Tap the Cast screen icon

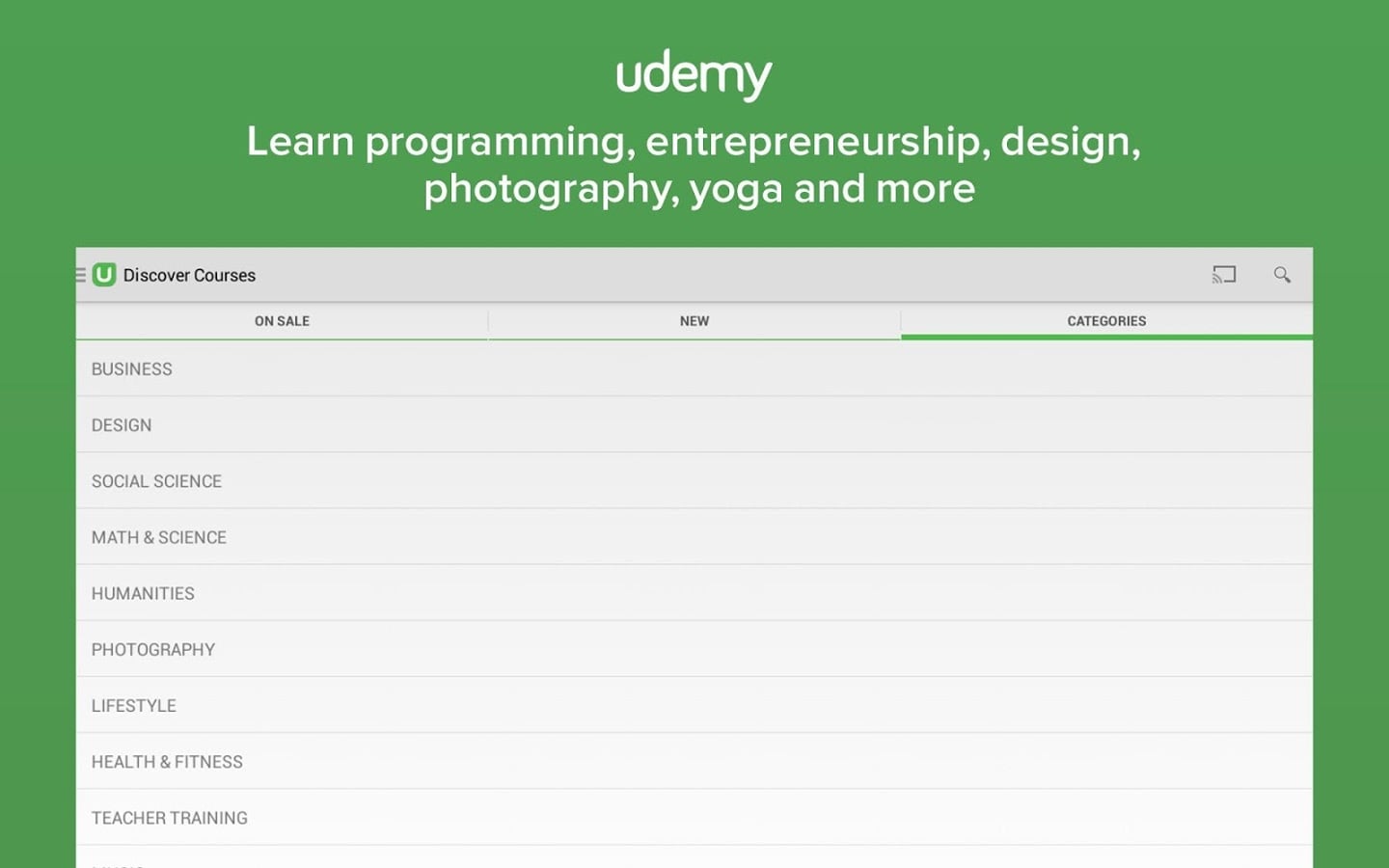pos(1224,275)
